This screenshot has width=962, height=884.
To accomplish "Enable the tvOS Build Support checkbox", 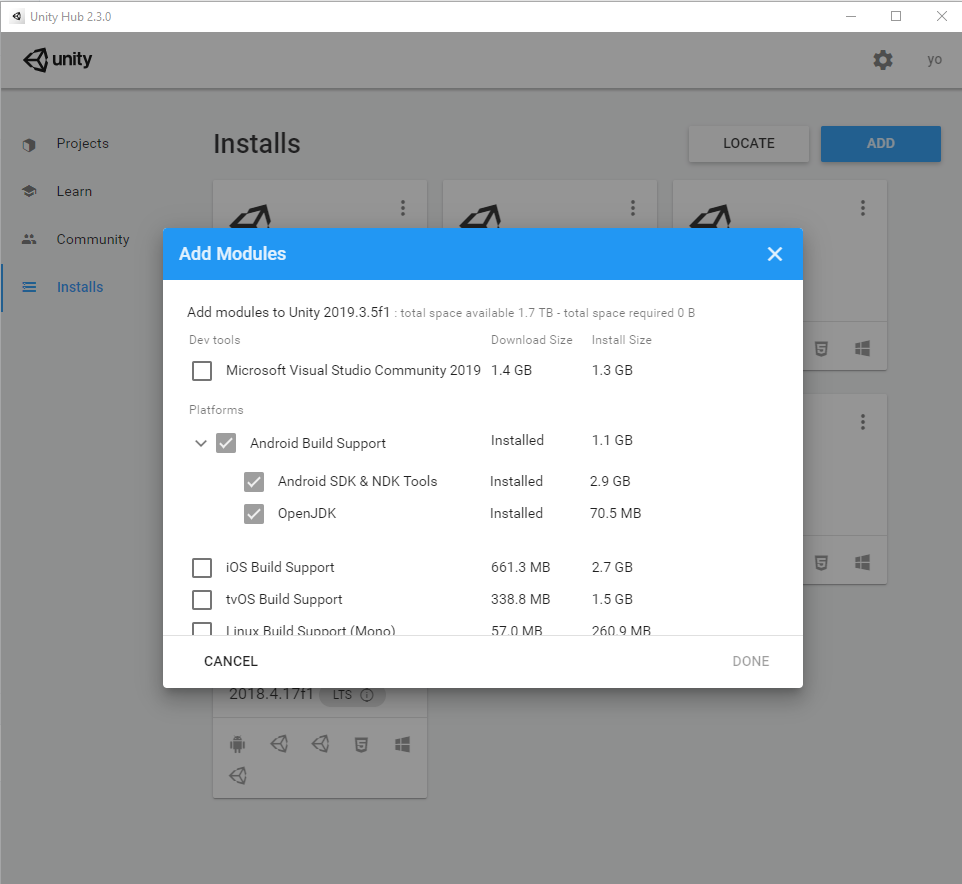I will [202, 599].
